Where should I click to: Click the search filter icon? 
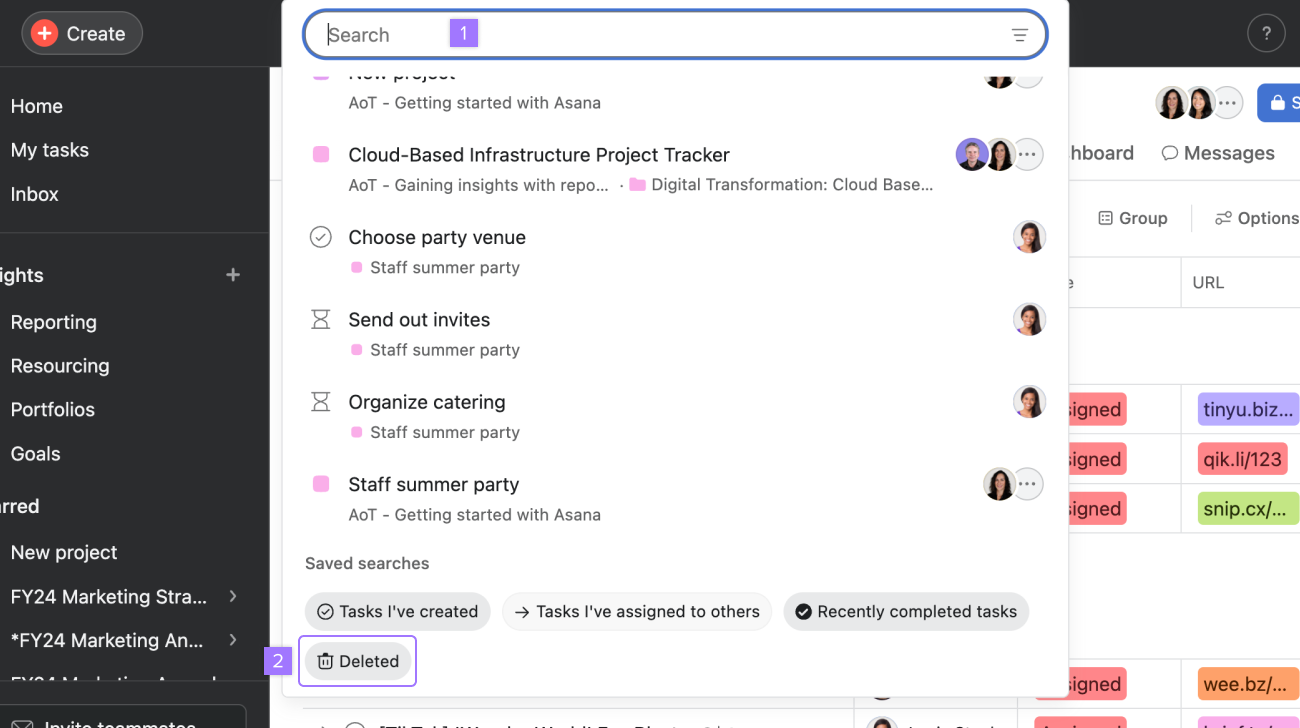coord(1019,35)
